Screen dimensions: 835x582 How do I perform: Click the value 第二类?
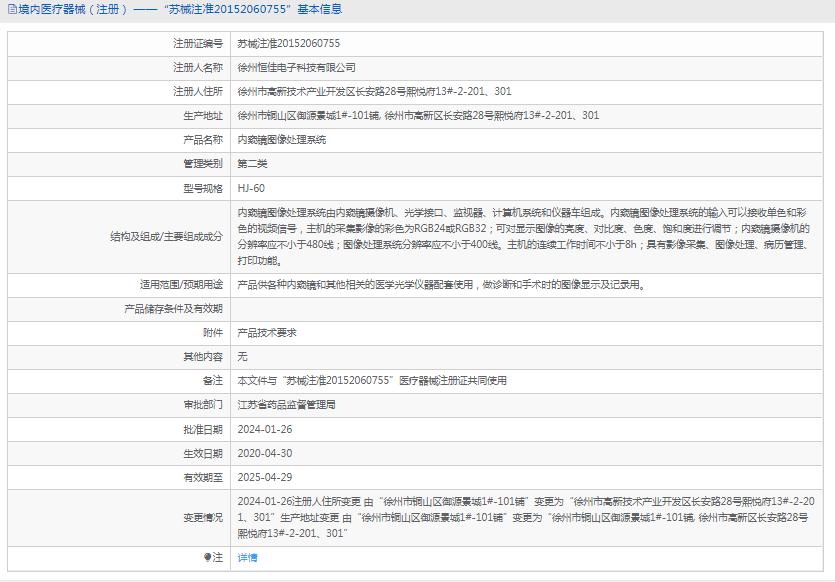[x=252, y=164]
